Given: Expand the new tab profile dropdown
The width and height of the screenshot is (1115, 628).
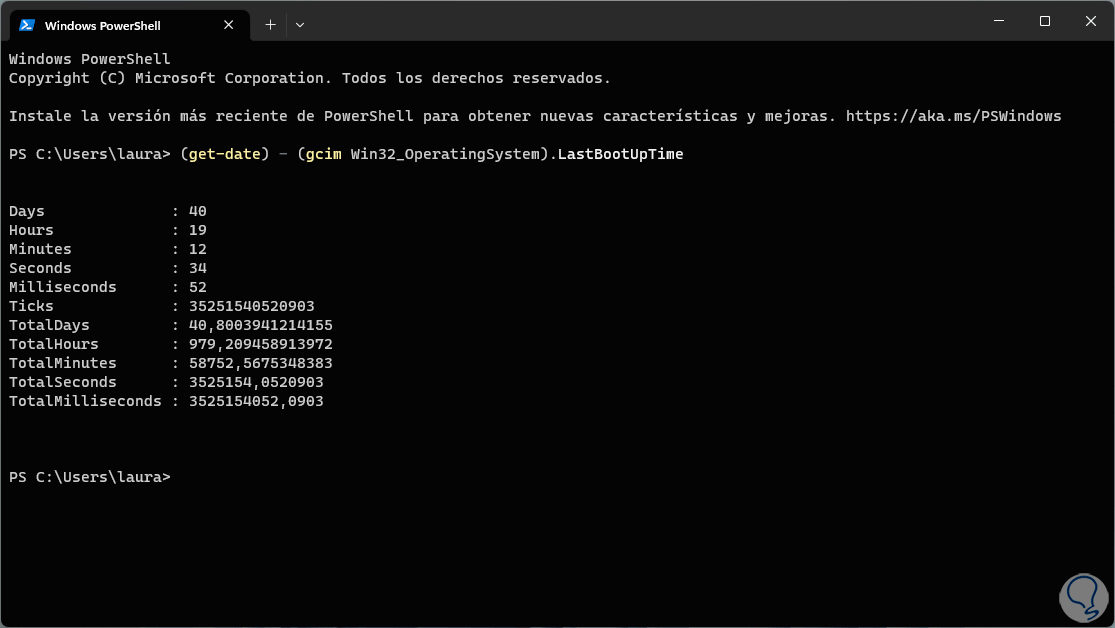Looking at the screenshot, I should coord(300,24).
